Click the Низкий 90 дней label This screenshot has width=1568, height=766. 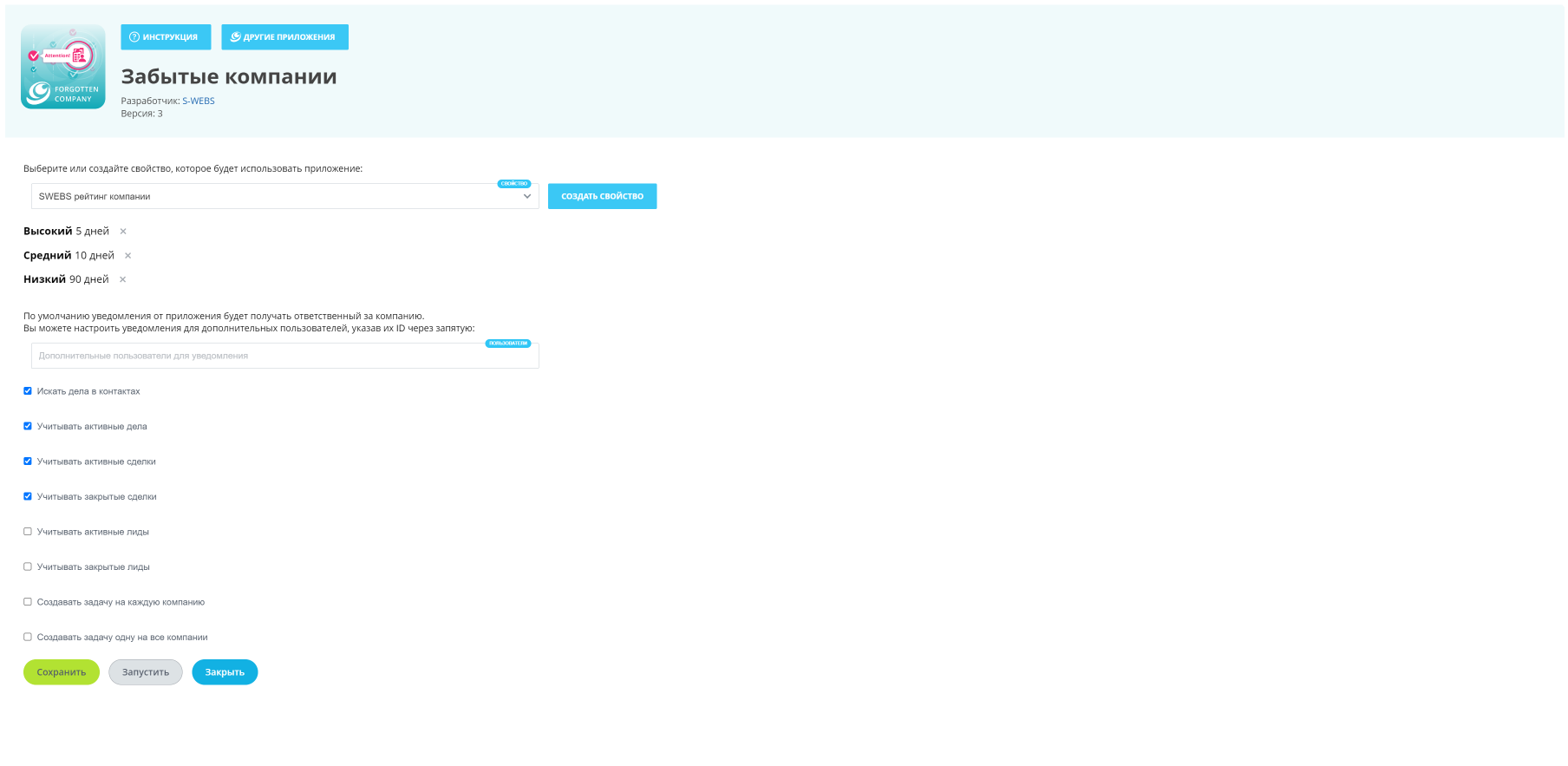tap(66, 279)
